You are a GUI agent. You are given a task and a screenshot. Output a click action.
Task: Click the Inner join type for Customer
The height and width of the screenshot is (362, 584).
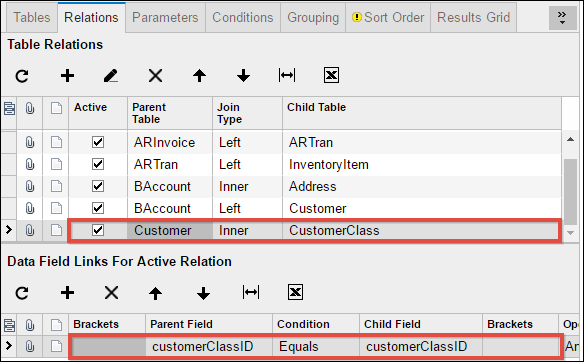coord(247,230)
